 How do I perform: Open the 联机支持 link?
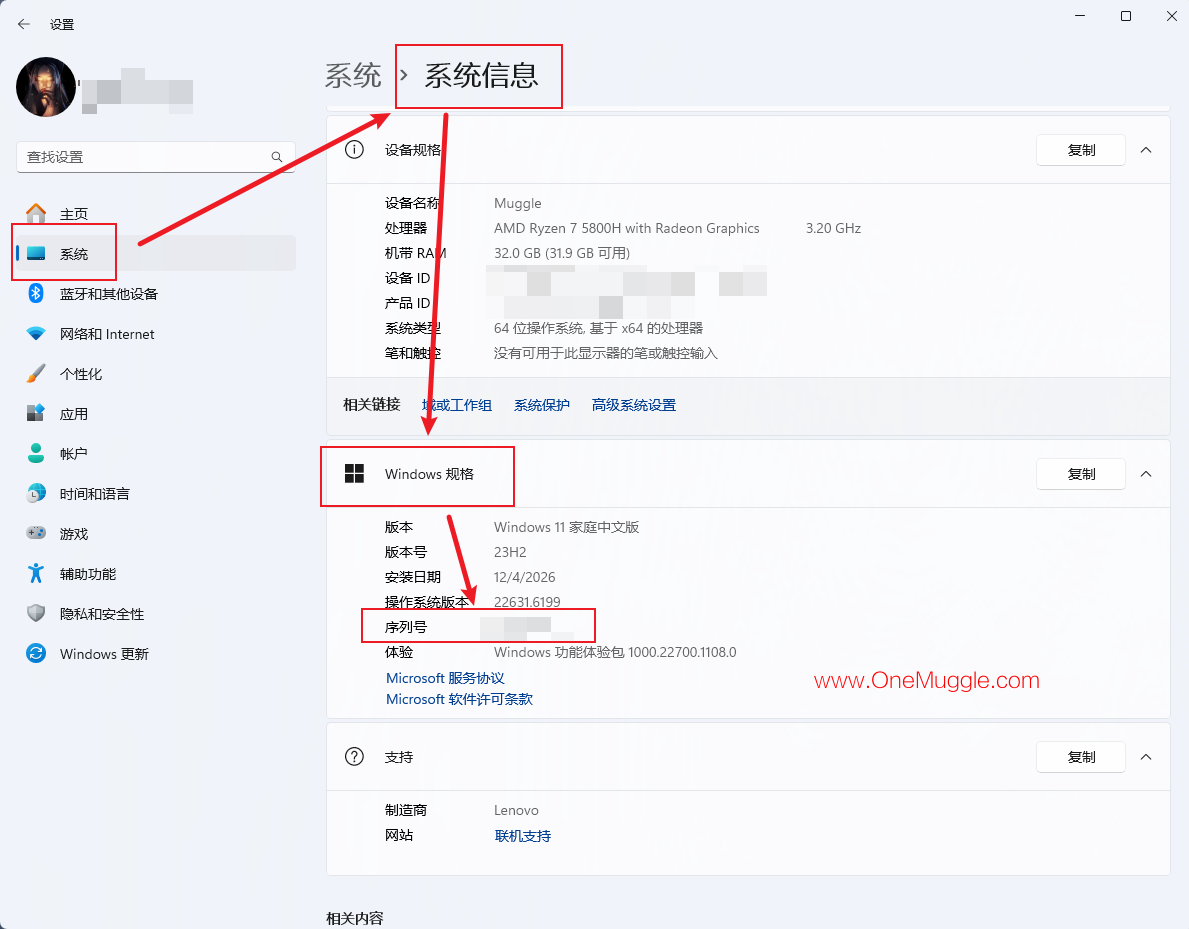pos(522,836)
